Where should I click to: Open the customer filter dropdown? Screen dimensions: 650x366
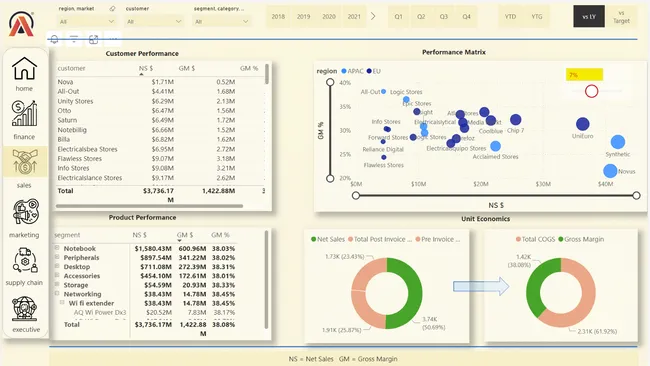click(x=154, y=21)
